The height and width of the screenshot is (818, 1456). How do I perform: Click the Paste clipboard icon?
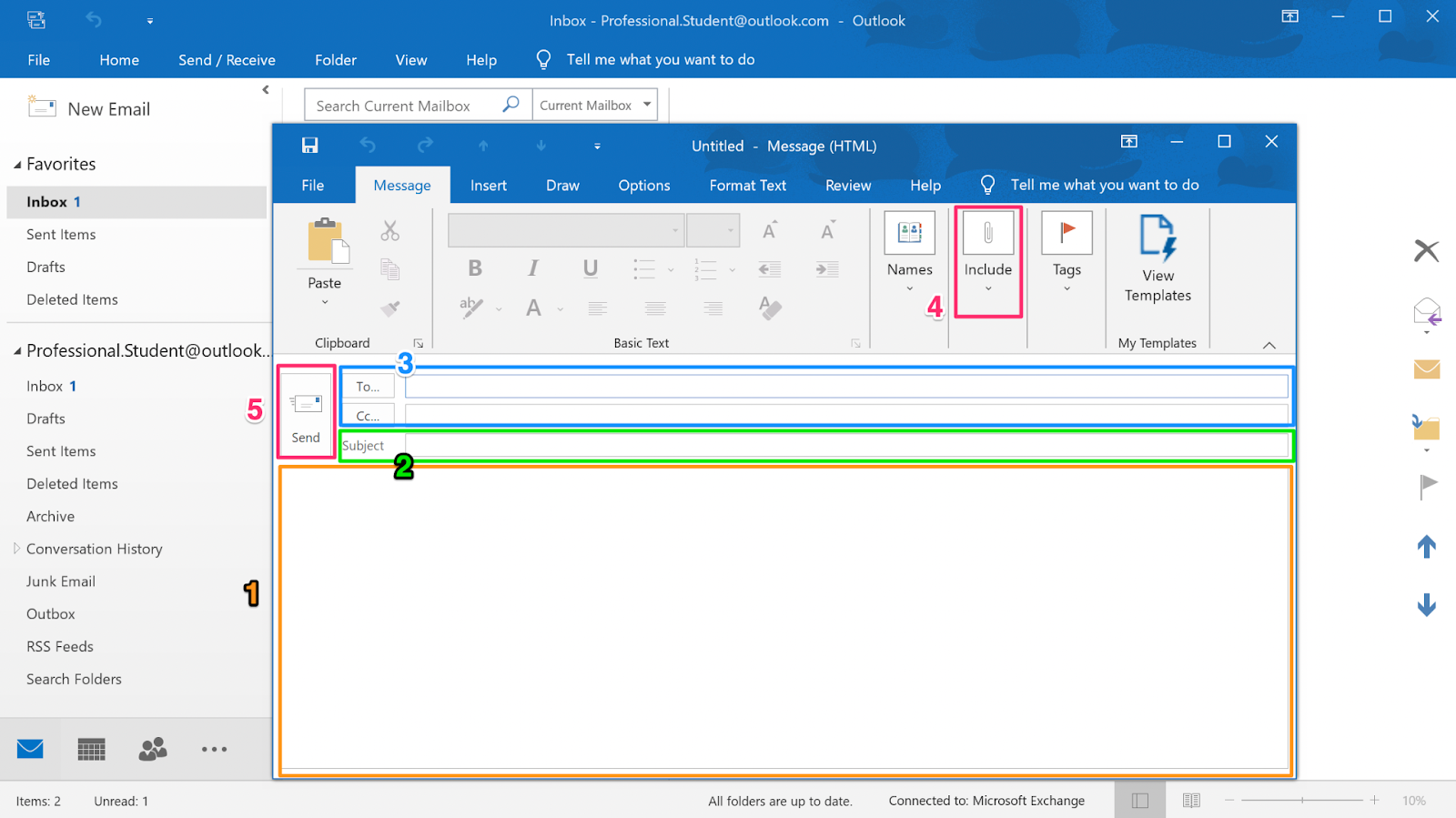pyautogui.click(x=326, y=242)
